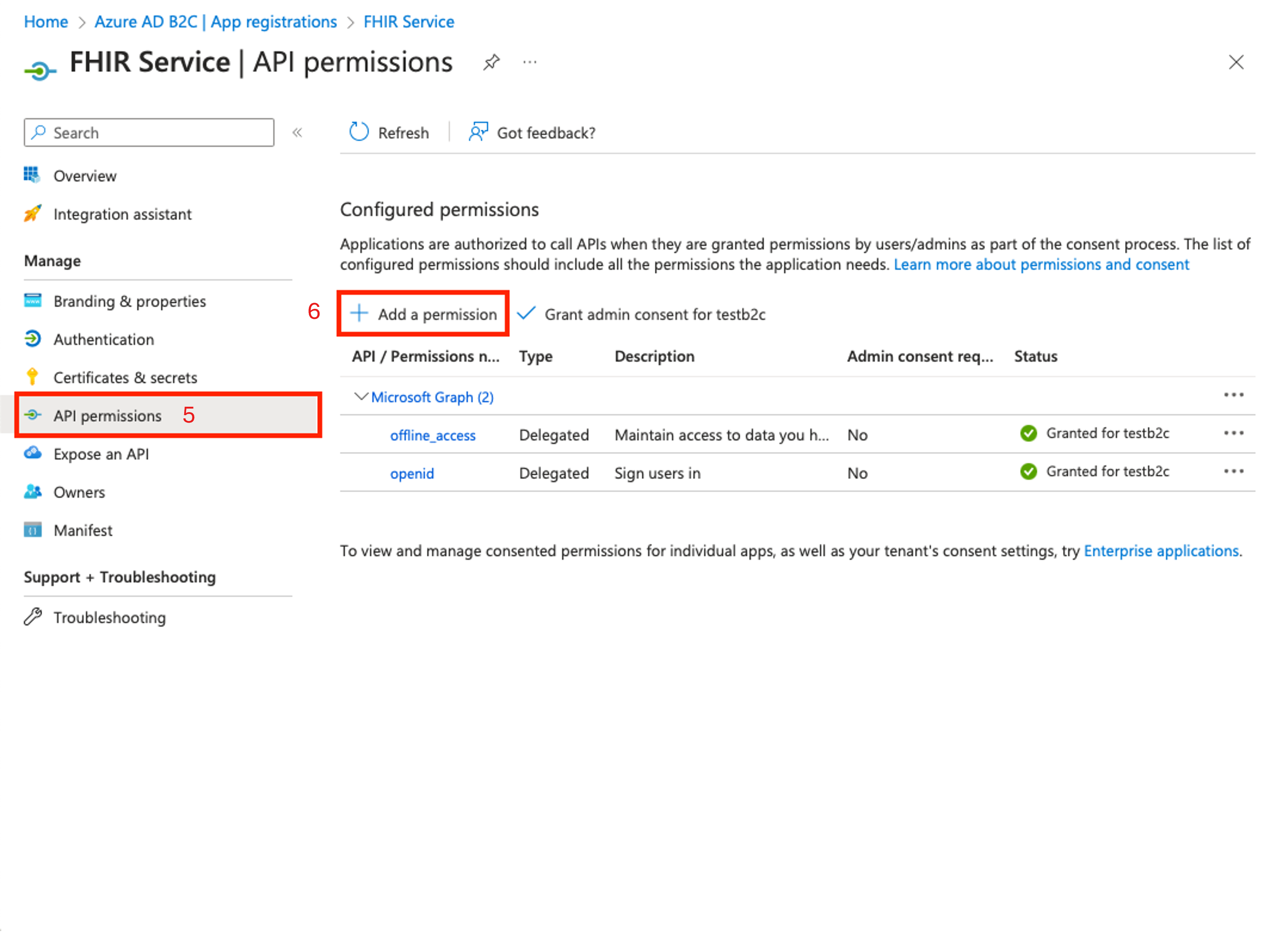Go to Certificates & secrets
Image resolution: width=1277 pixels, height=952 pixels.
click(125, 377)
